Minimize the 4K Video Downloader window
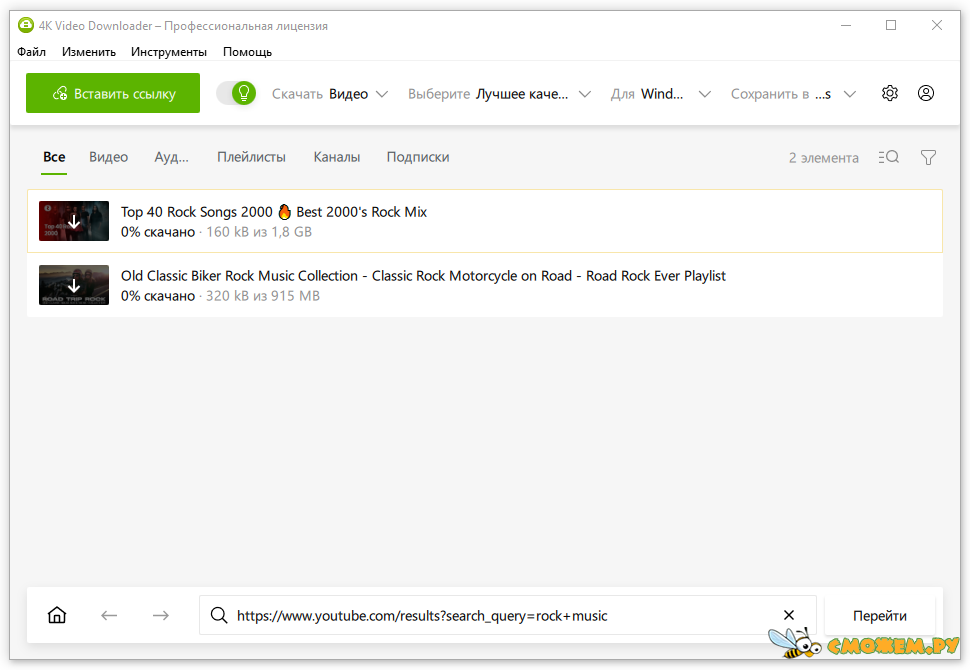The height and width of the screenshot is (670, 970). point(846,25)
